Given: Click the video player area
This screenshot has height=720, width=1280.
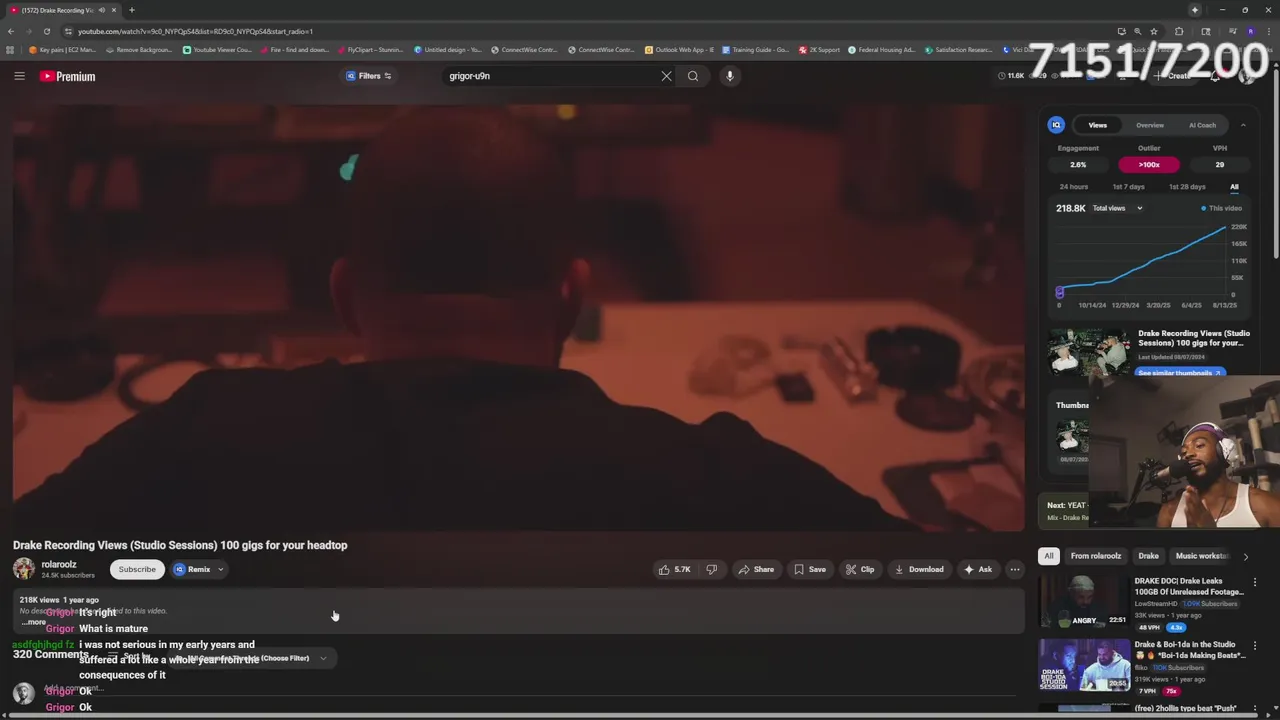Looking at the screenshot, I should pos(518,318).
